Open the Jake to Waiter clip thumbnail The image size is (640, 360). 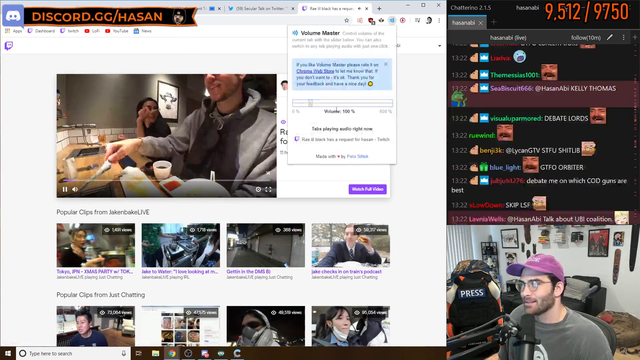click(180, 245)
